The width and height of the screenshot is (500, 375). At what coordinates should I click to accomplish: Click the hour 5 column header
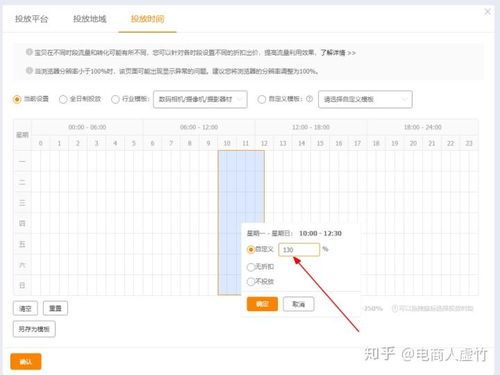point(134,143)
